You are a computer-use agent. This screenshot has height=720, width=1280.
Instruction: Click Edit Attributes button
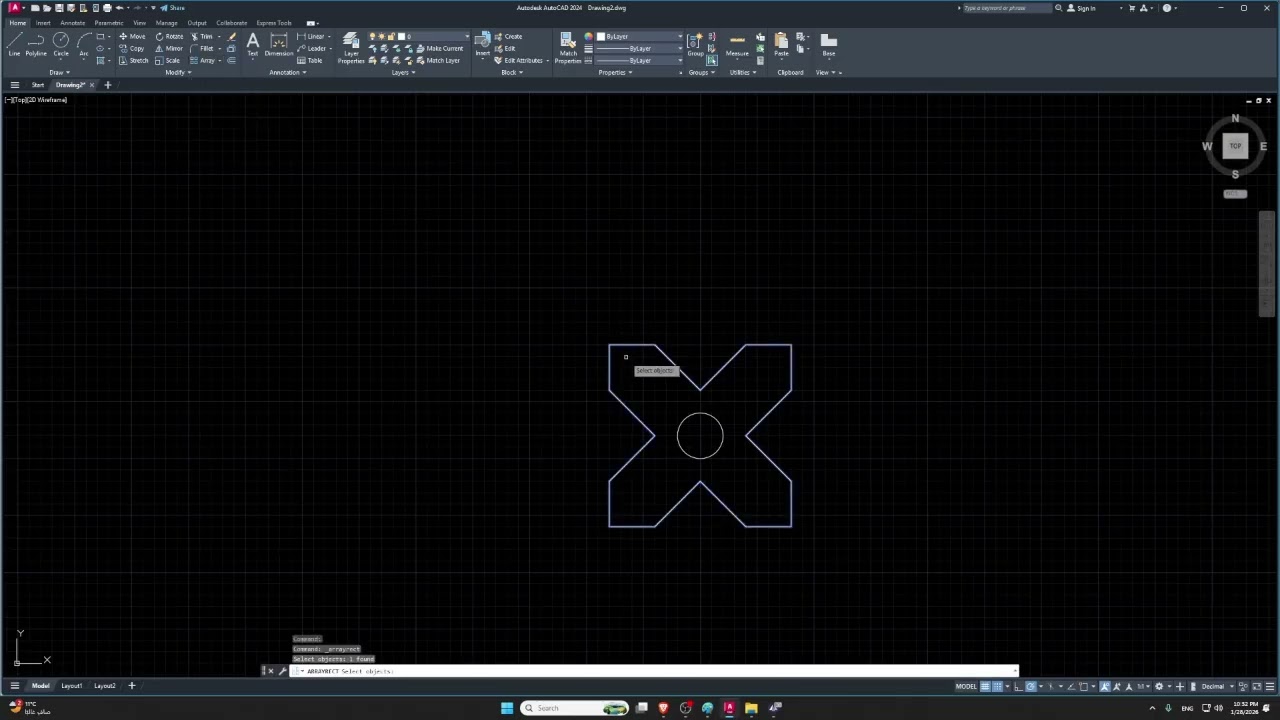click(x=519, y=60)
